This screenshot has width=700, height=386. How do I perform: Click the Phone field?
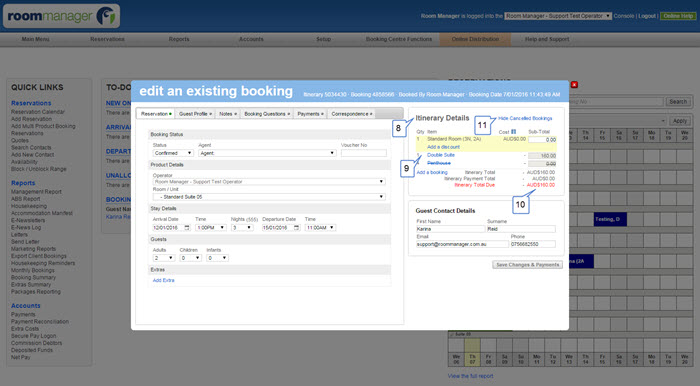[x=533, y=244]
